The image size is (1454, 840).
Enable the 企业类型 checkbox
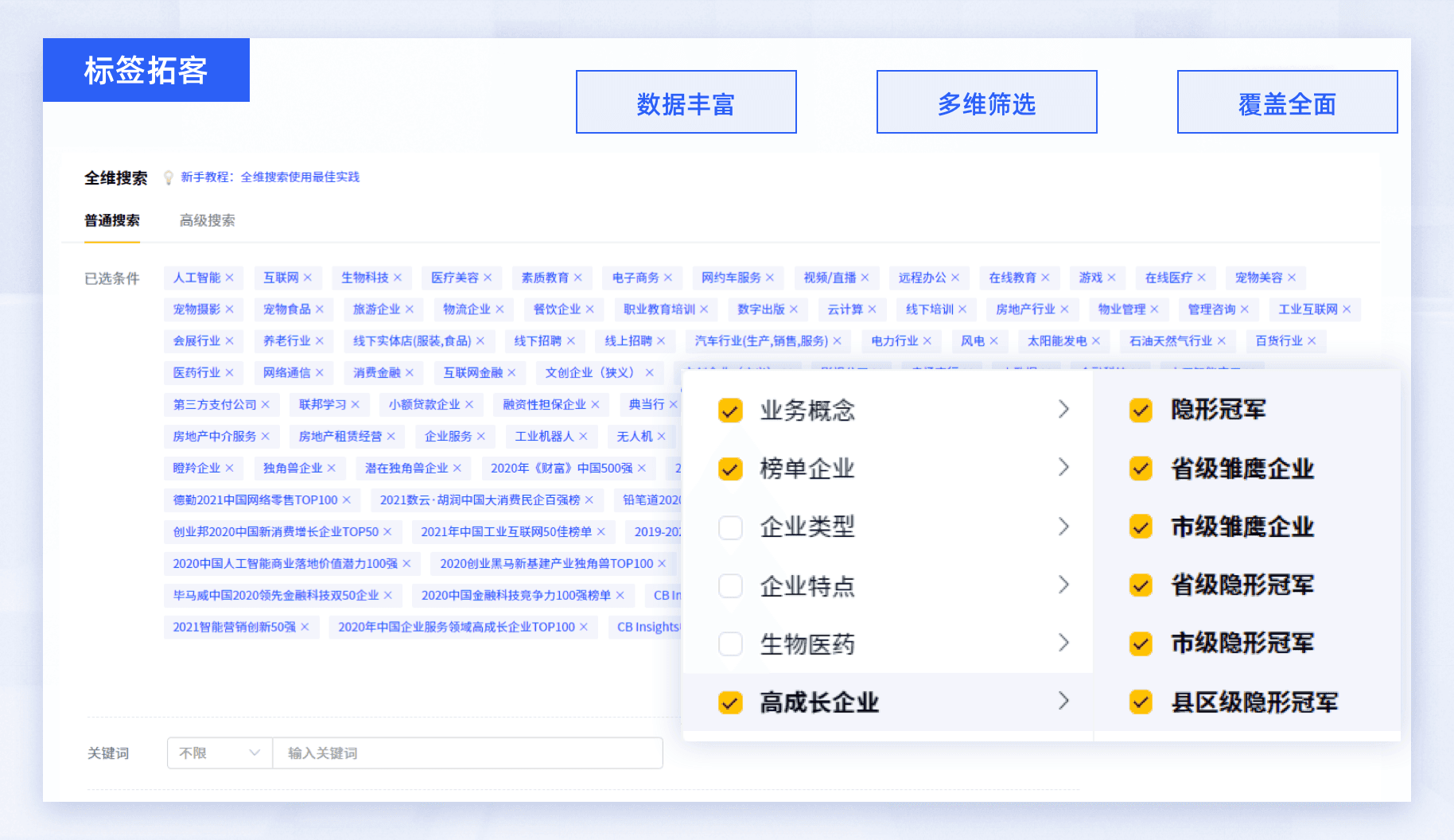(x=730, y=527)
